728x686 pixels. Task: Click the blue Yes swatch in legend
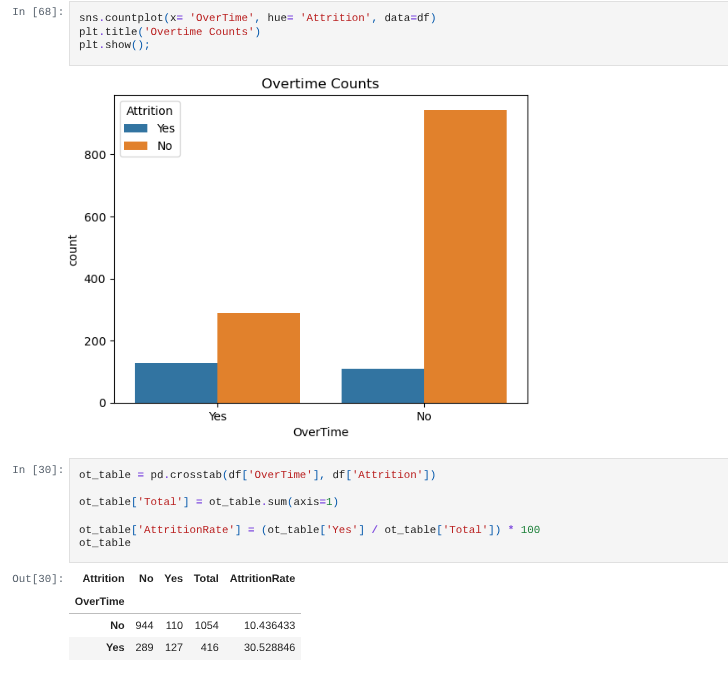135,128
